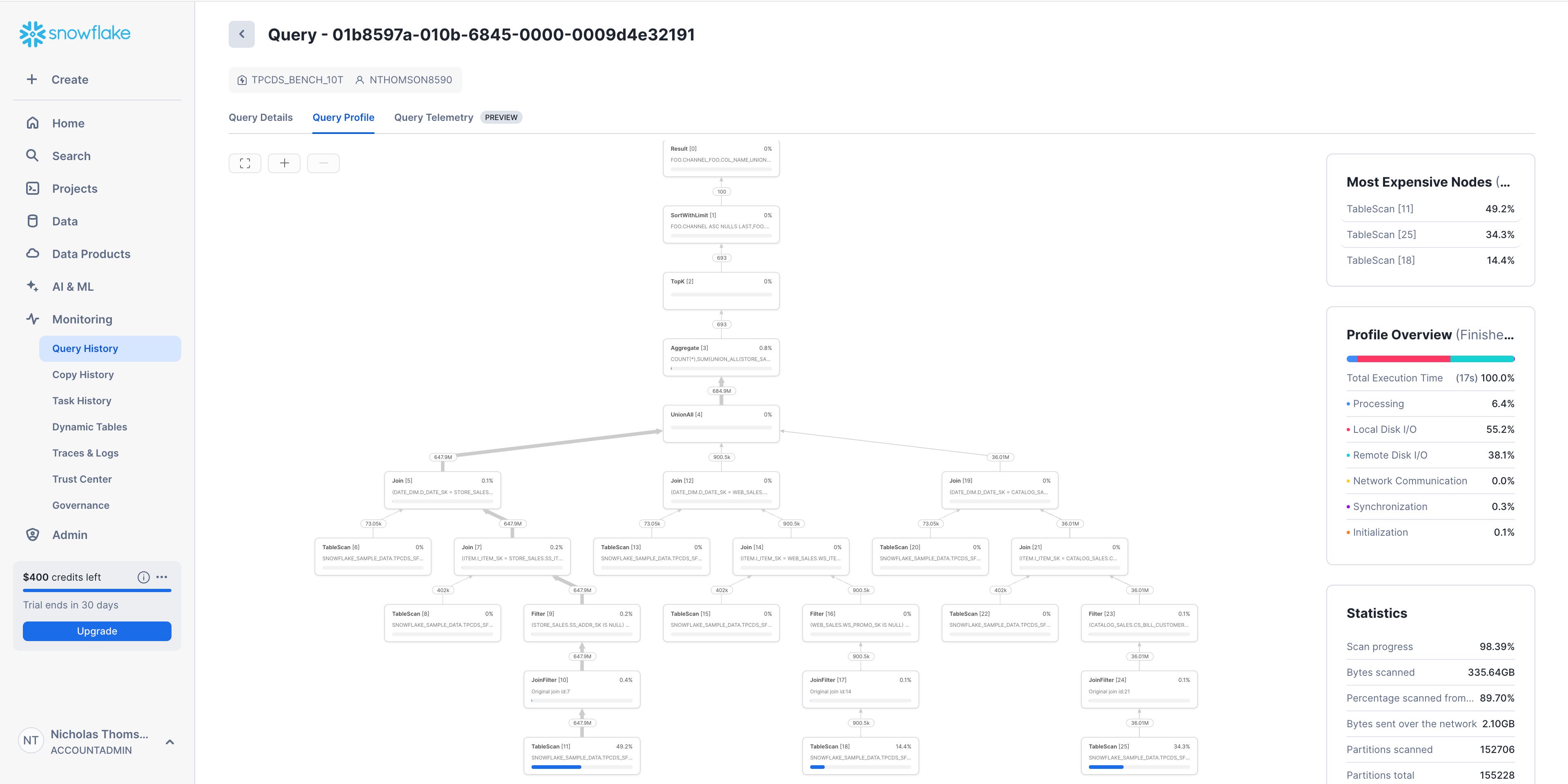Open the Query Telemetry preview tab
The height and width of the screenshot is (784, 1568).
click(433, 117)
